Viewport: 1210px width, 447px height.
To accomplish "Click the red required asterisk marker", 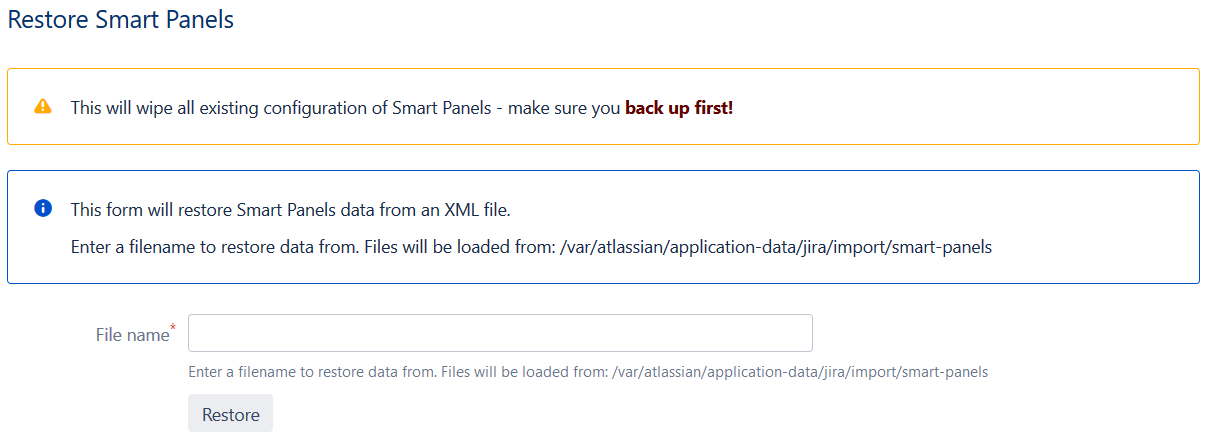I will coord(174,329).
